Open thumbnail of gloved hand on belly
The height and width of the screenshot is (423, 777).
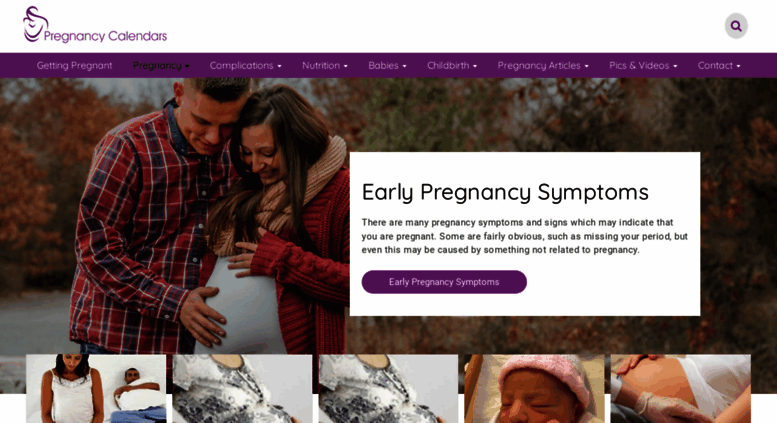(x=680, y=388)
